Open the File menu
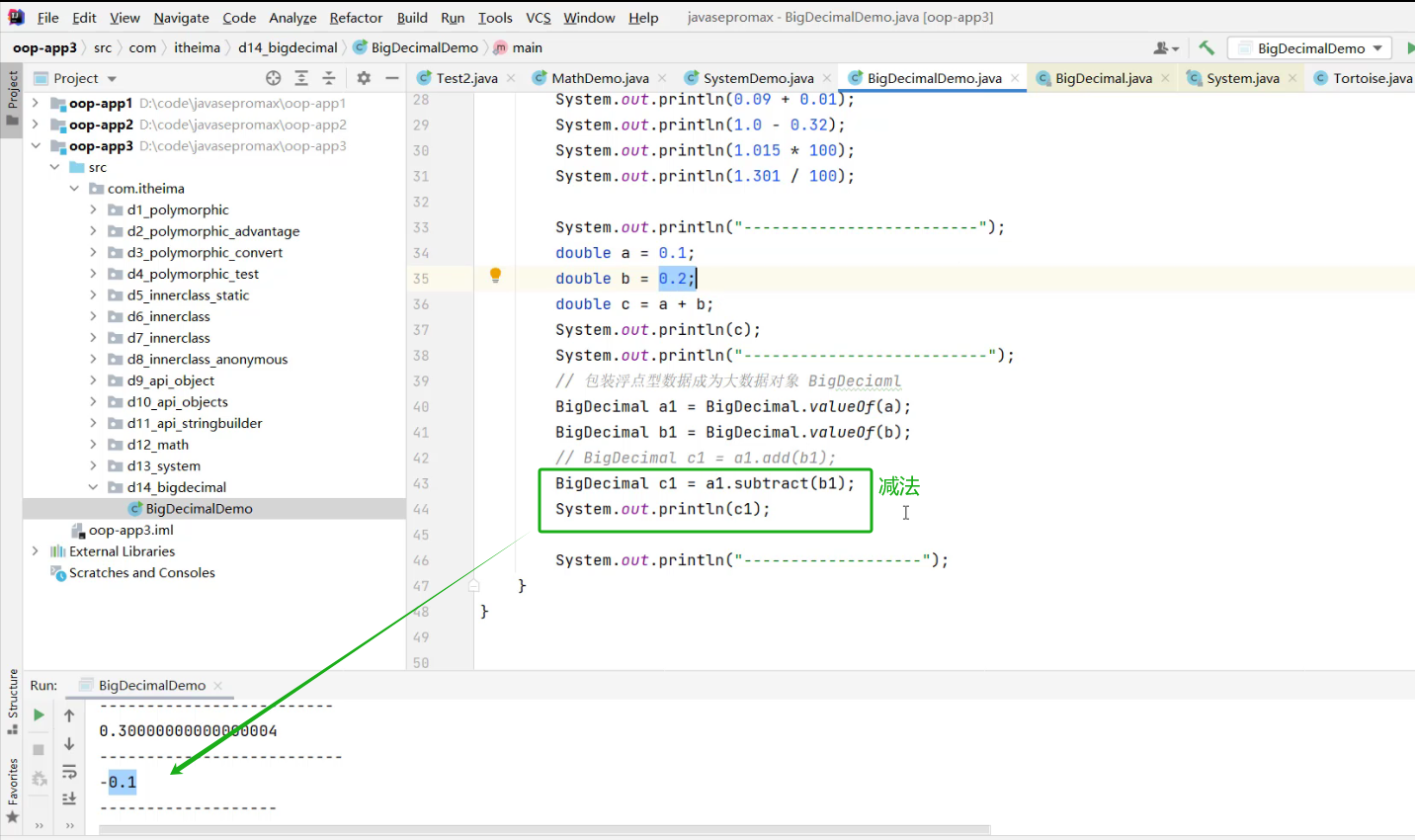The width and height of the screenshot is (1415, 840). [x=47, y=18]
